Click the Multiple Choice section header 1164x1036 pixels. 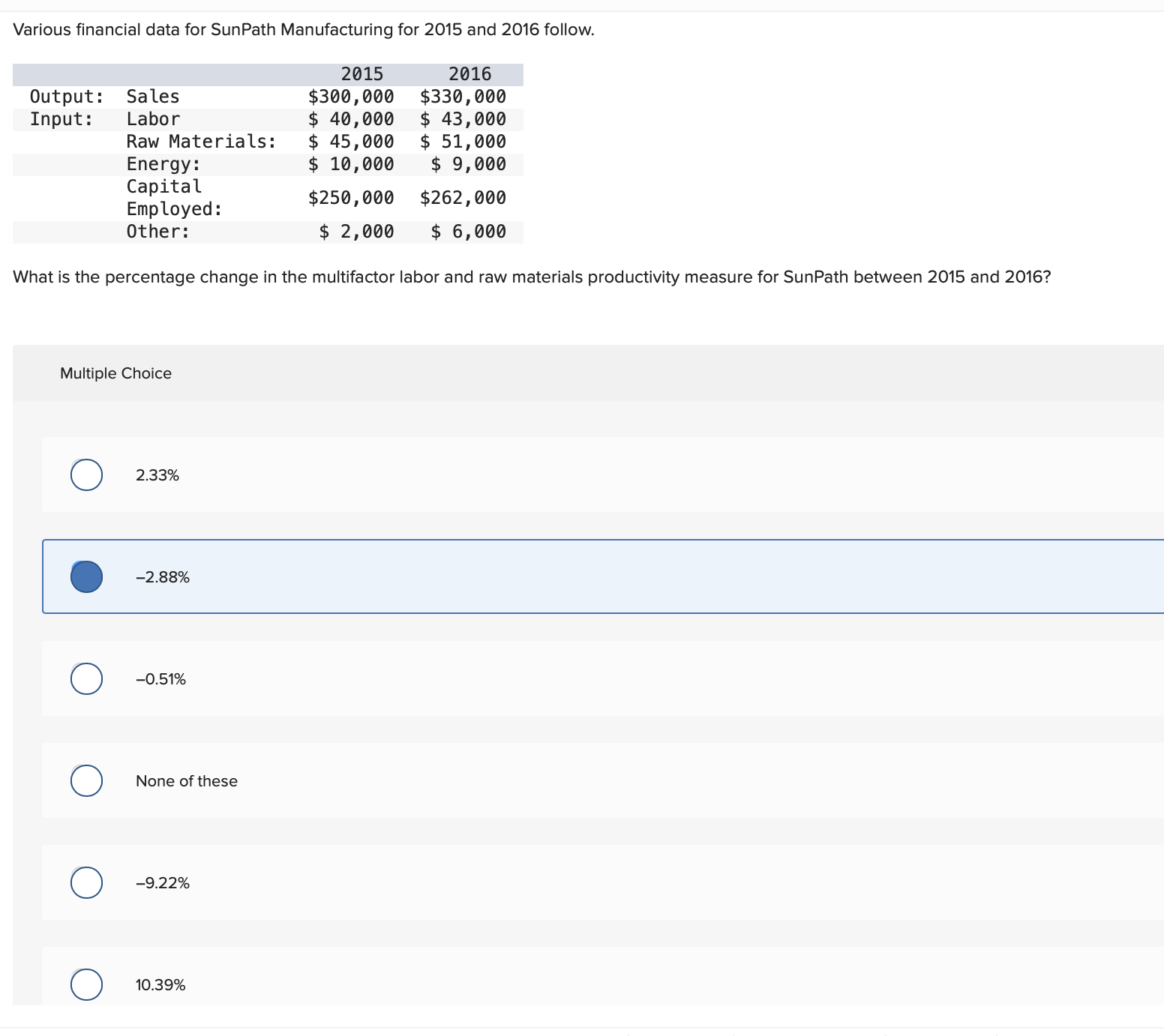coord(115,373)
